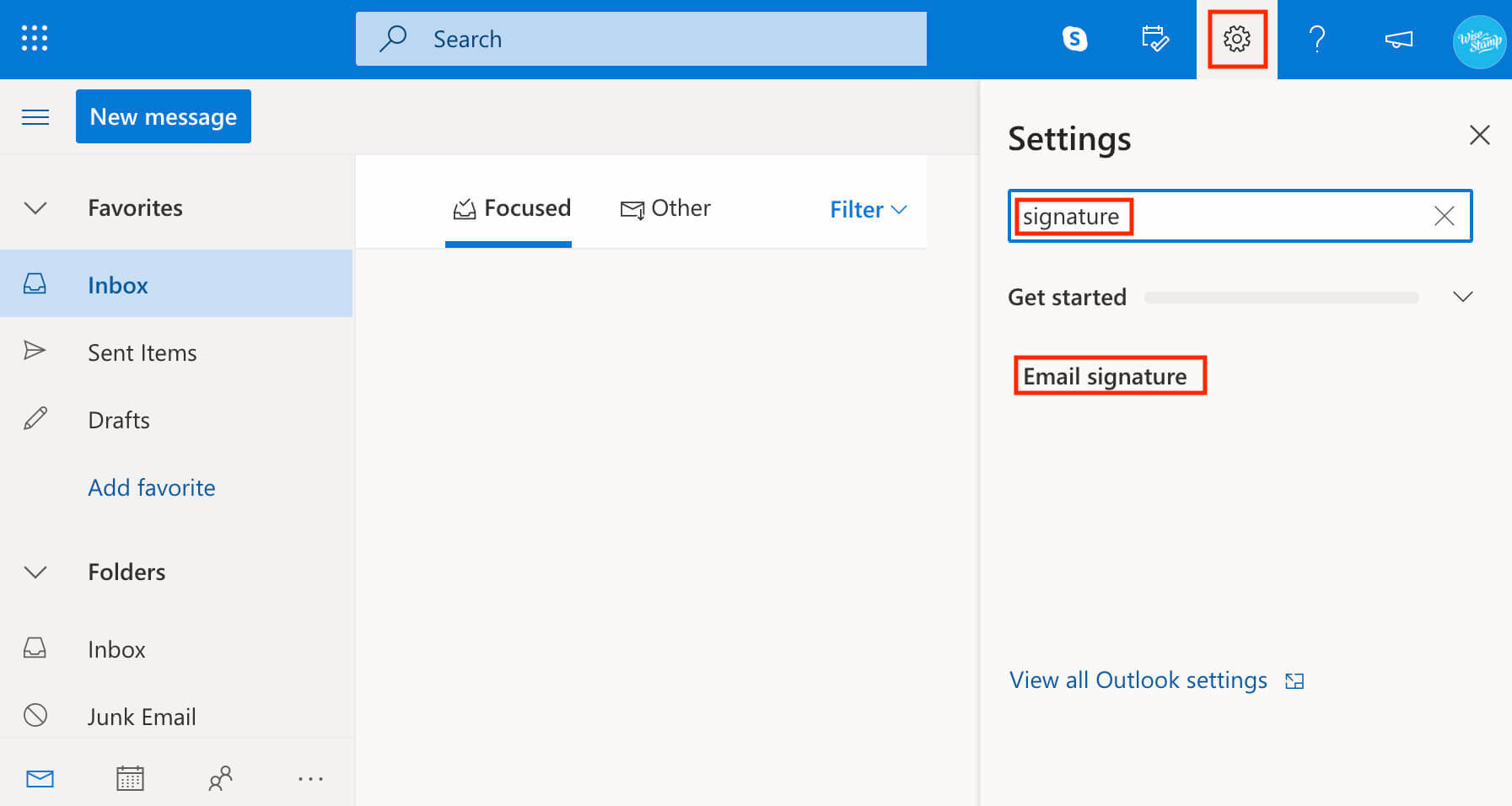
Task: Clear the signature search field
Action: [1444, 216]
